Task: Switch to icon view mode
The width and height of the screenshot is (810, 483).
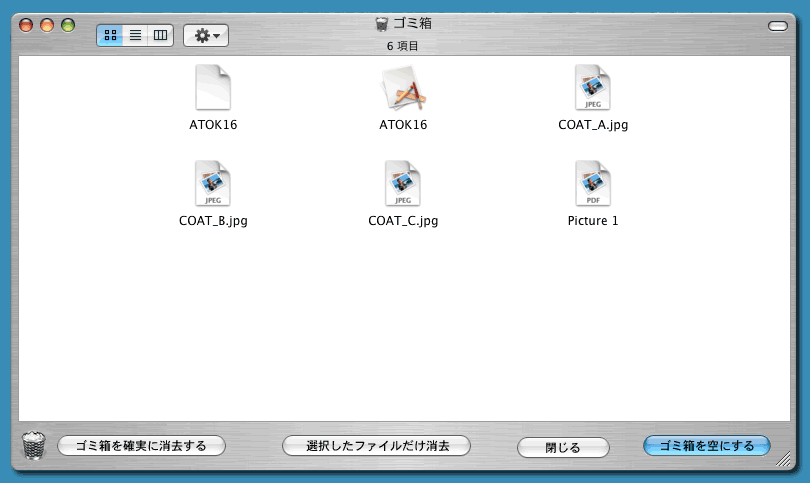Action: pos(110,35)
